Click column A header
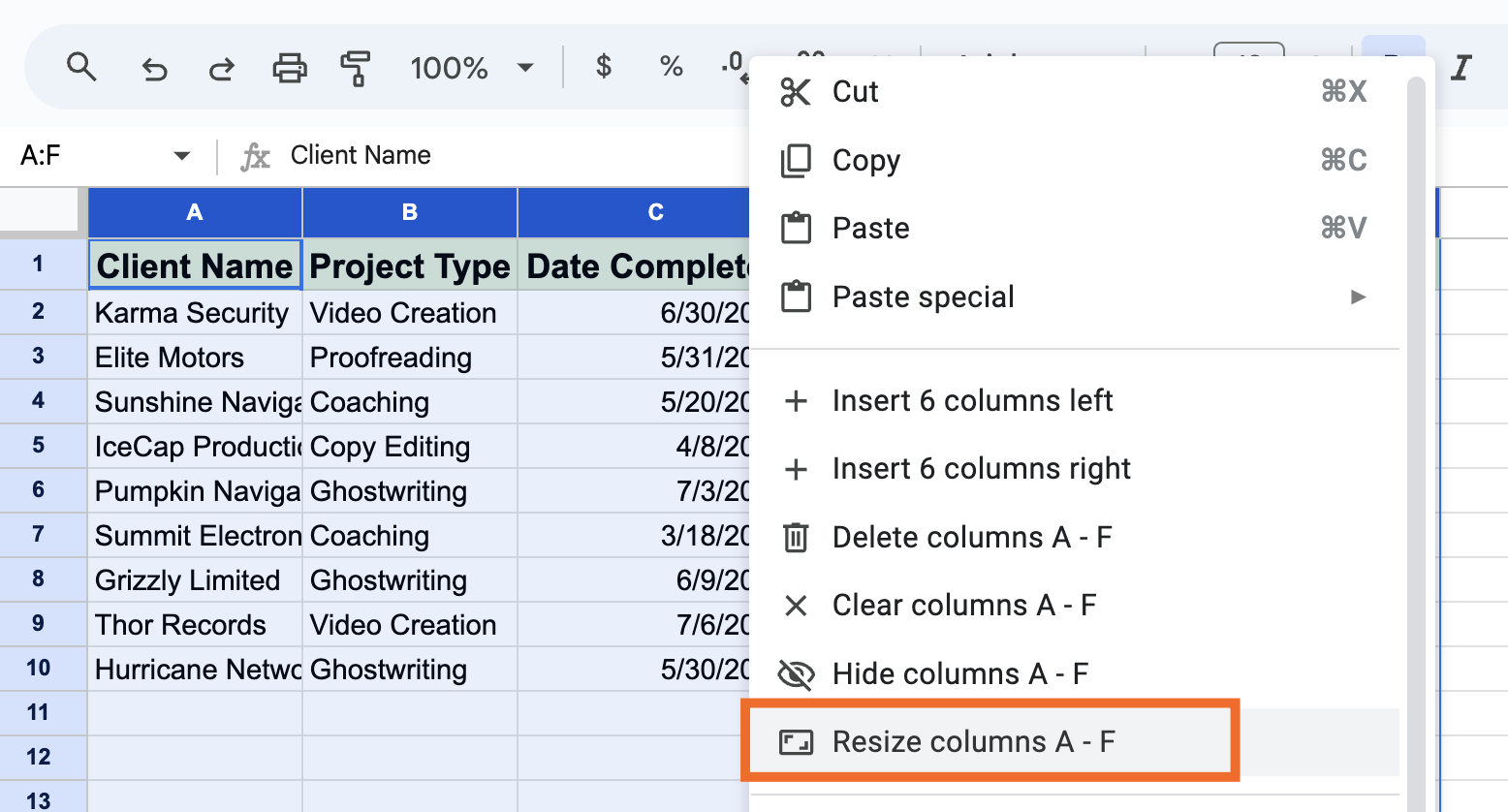 [195, 212]
